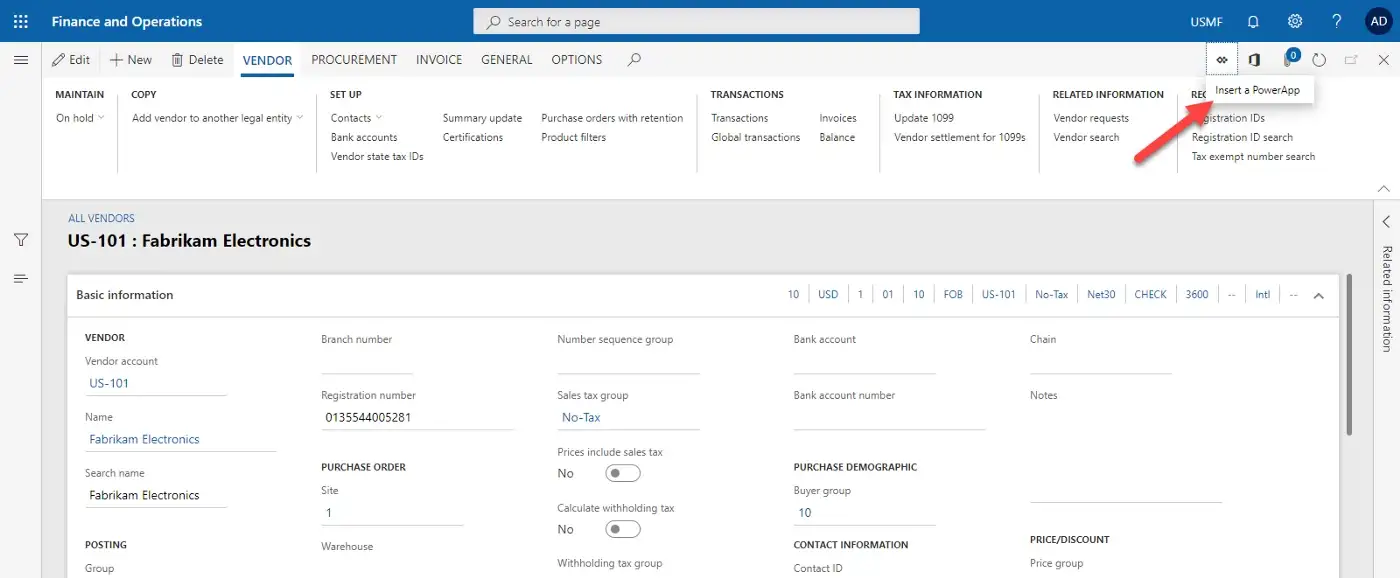Click the USD summary field
This screenshot has height=578, width=1400.
[828, 295]
